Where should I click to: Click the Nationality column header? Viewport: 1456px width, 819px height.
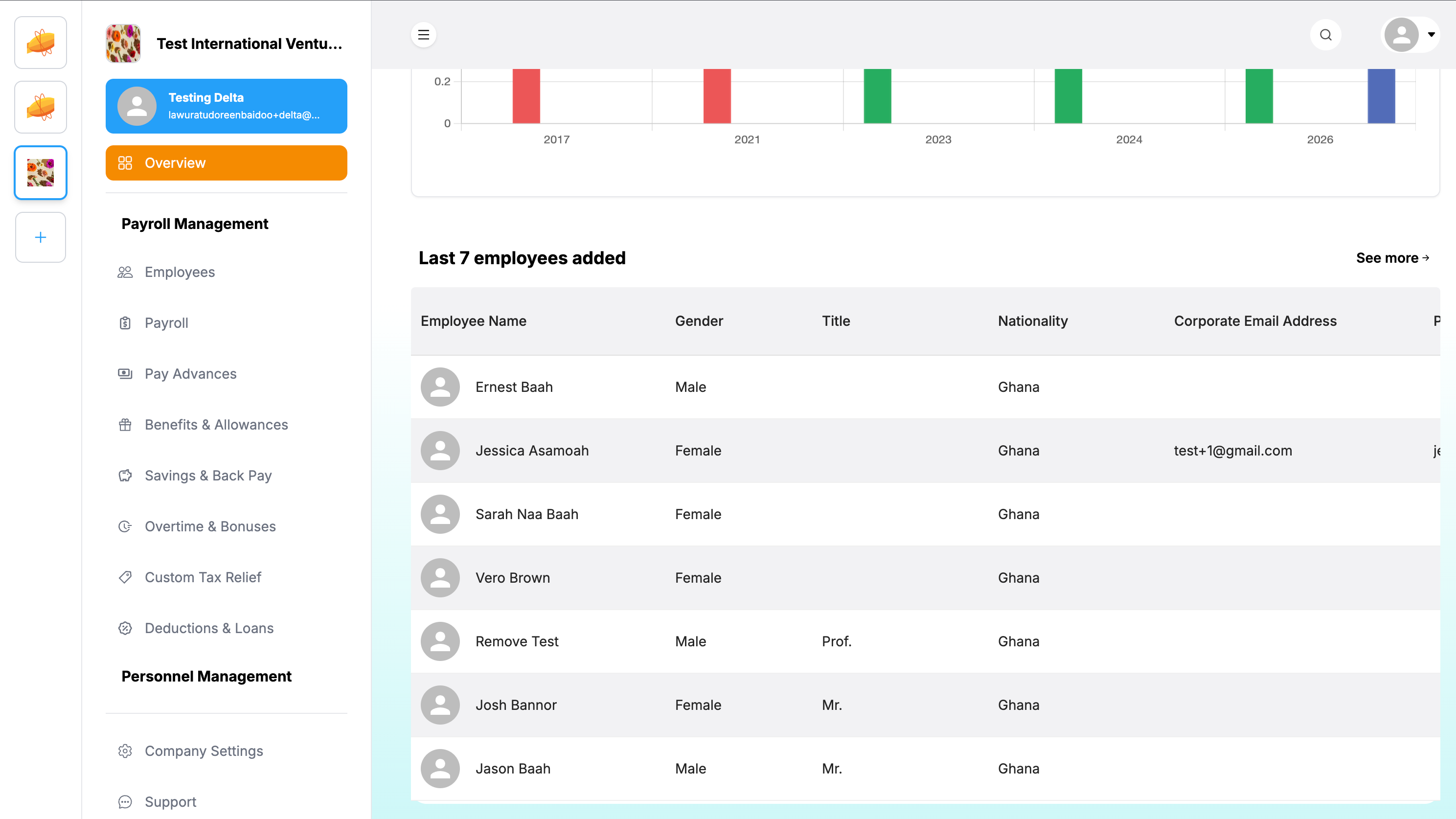pos(1033,321)
